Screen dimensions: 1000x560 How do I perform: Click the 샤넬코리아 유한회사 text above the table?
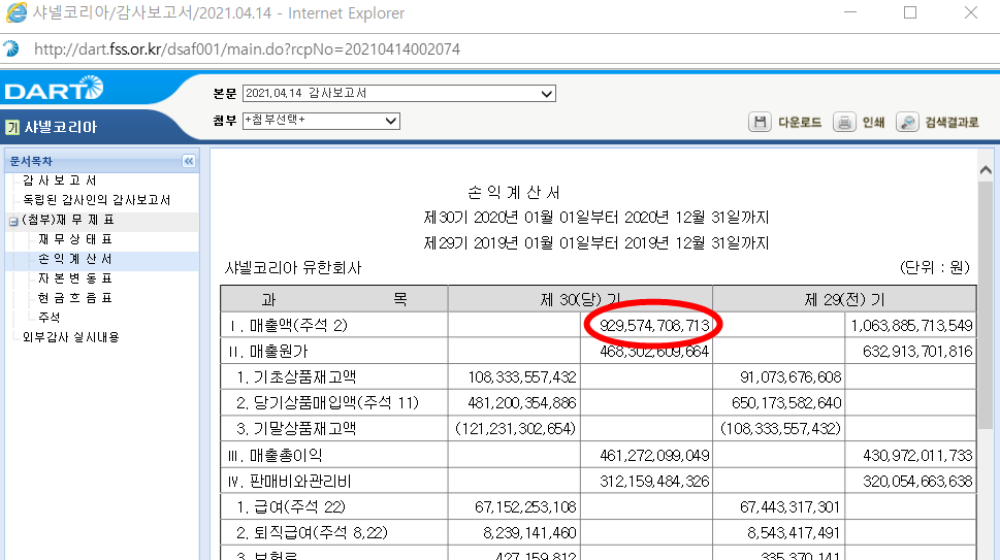[293, 268]
